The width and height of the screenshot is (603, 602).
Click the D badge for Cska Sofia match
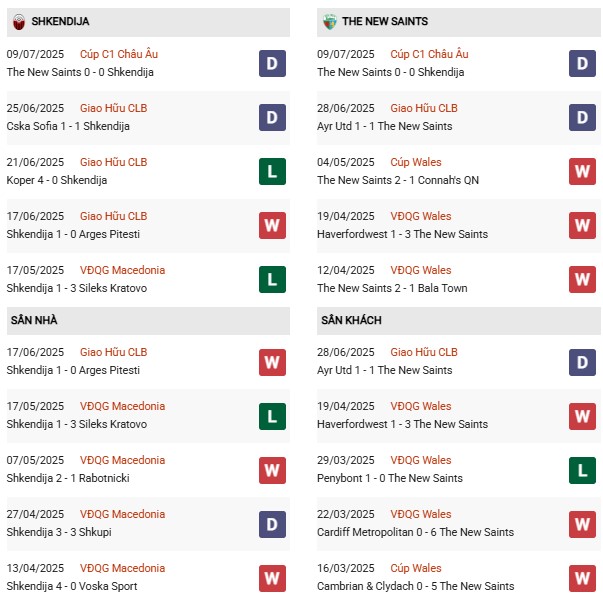(271, 118)
